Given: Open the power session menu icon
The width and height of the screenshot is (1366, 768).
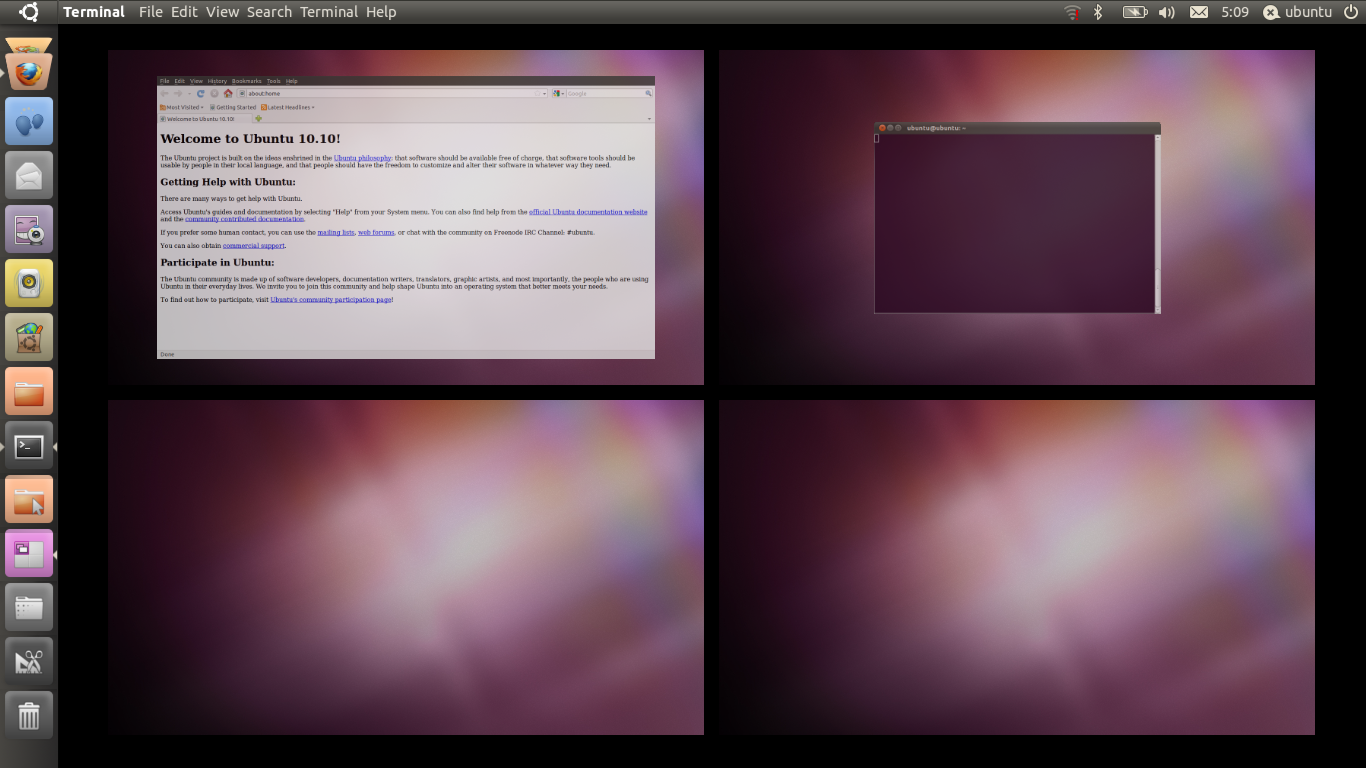Looking at the screenshot, I should tap(1351, 12).
